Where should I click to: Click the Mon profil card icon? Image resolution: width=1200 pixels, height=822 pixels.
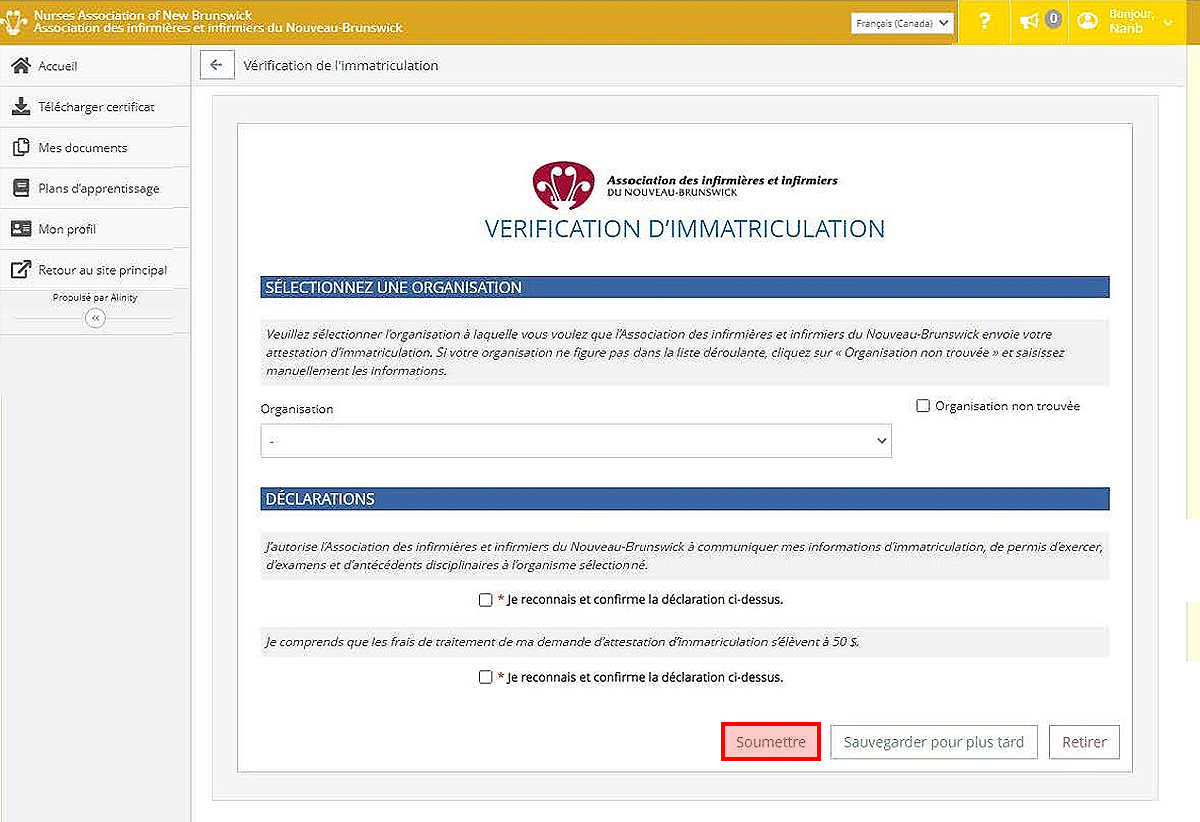click(x=20, y=229)
